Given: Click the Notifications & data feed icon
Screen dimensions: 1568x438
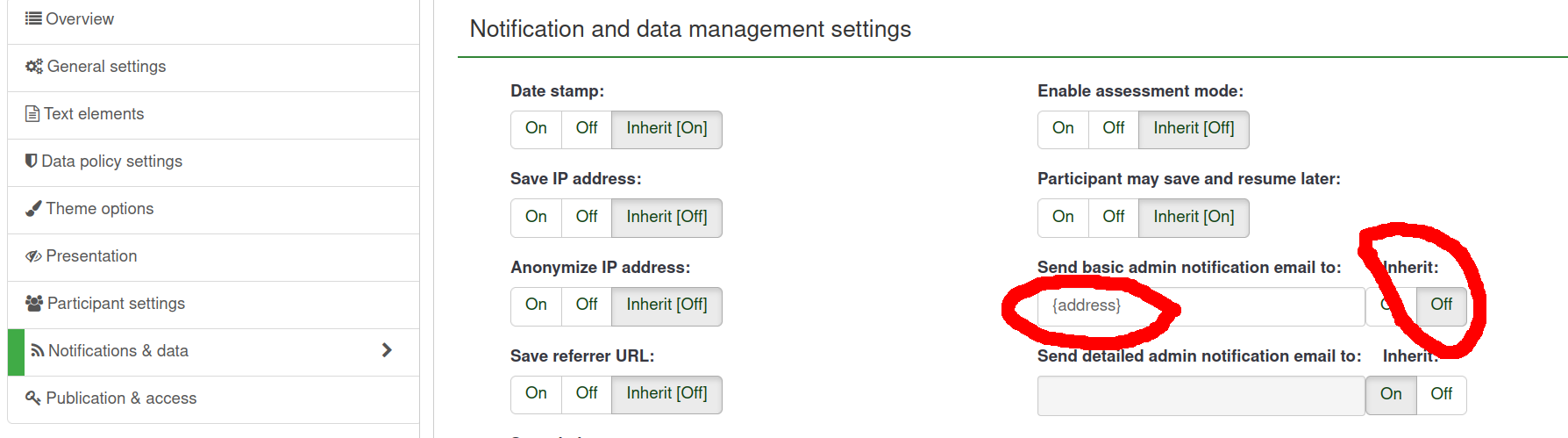Looking at the screenshot, I should (38, 351).
